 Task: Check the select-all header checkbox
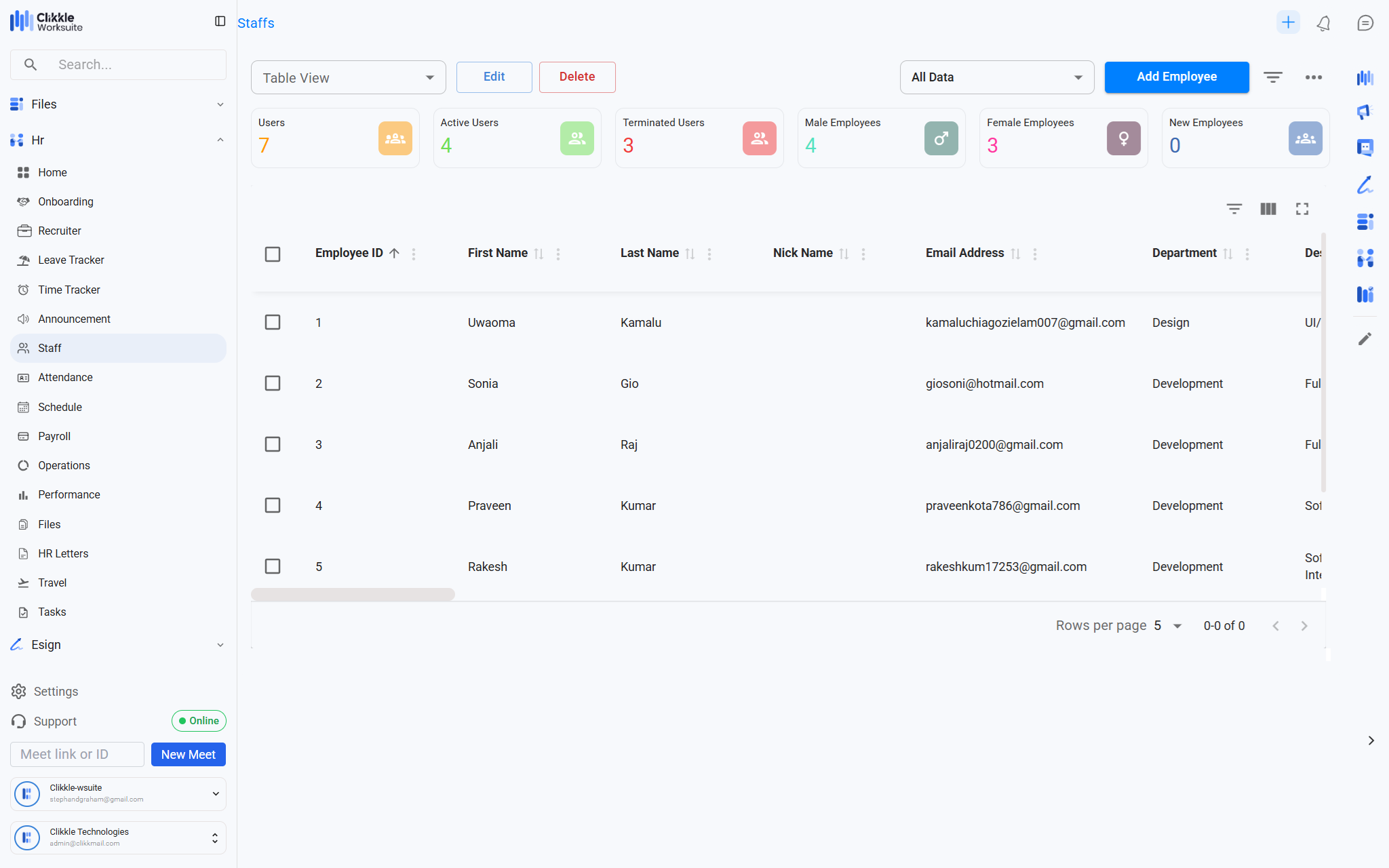tap(273, 254)
